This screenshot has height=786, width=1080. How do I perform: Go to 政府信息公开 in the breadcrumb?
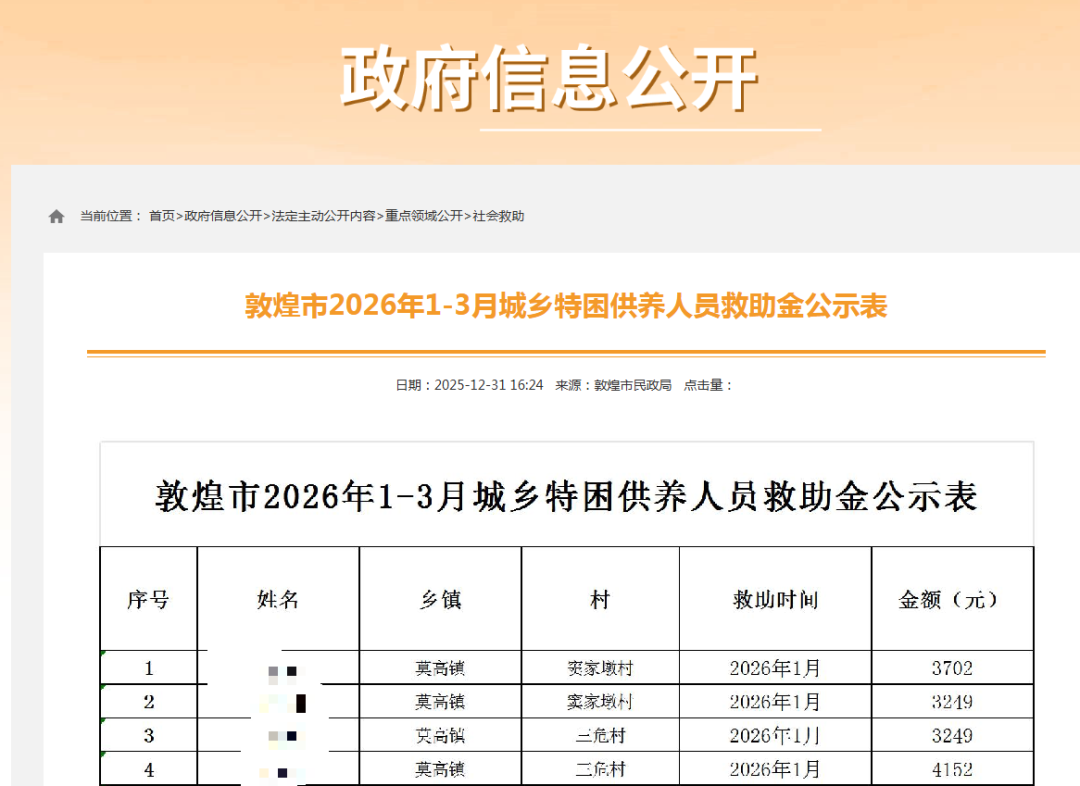223,216
